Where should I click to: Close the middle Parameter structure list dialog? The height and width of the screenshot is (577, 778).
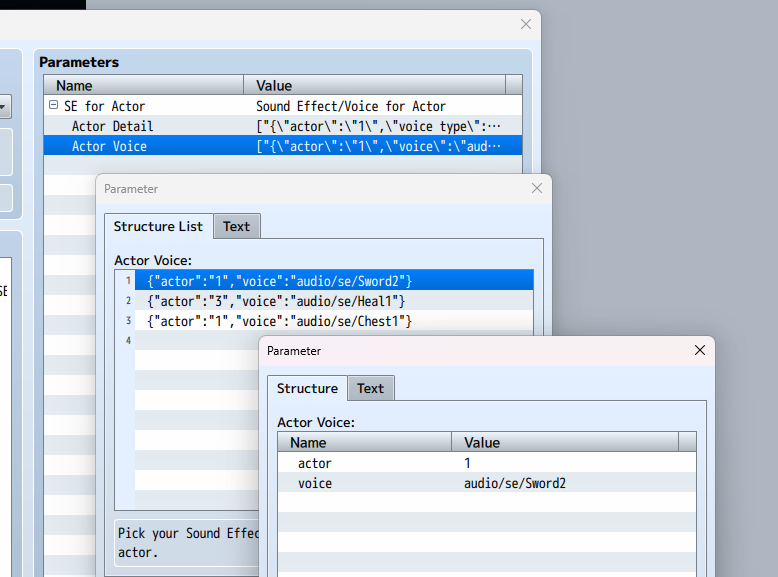[537, 188]
